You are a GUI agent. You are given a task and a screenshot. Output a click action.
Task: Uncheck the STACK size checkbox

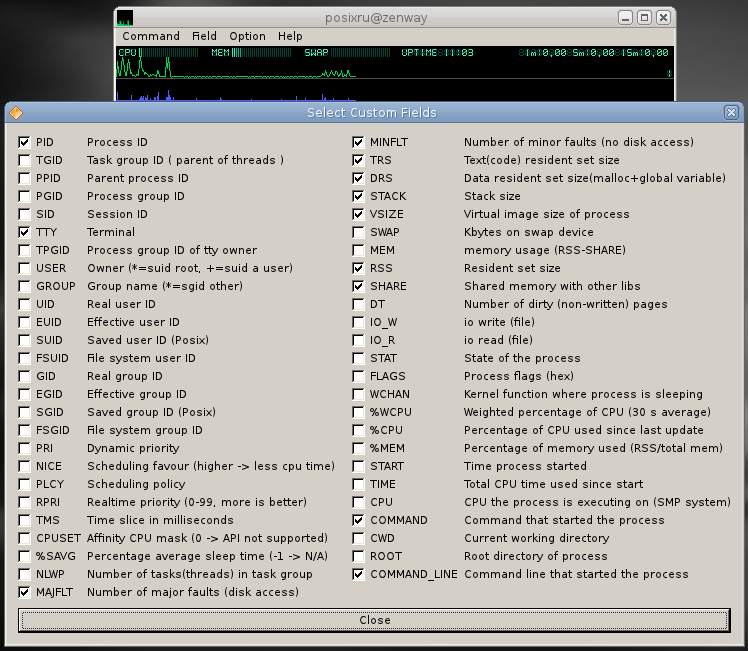(358, 196)
